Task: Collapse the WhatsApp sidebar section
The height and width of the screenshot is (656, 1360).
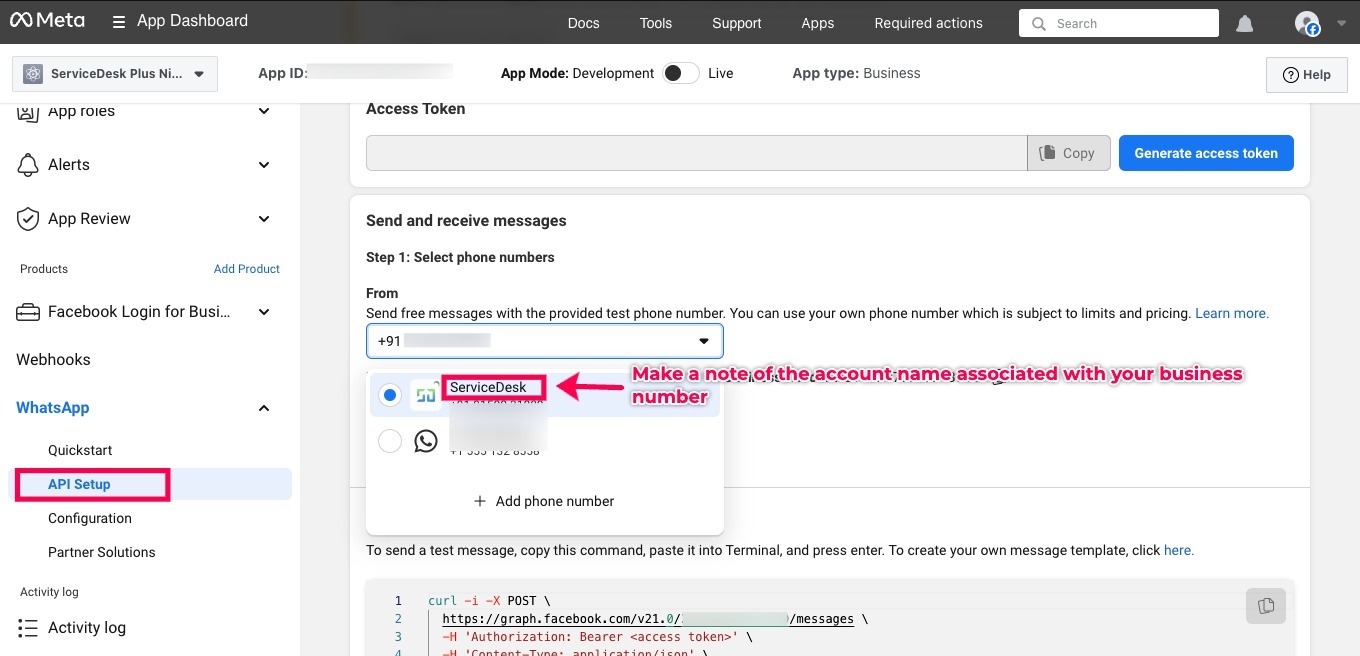Action: (x=264, y=408)
